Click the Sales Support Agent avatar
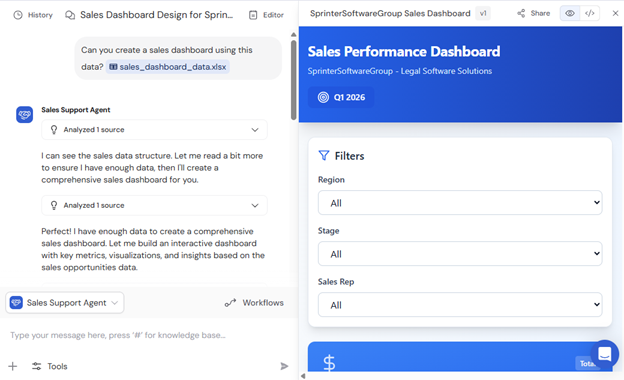624x380 pixels. [x=24, y=115]
